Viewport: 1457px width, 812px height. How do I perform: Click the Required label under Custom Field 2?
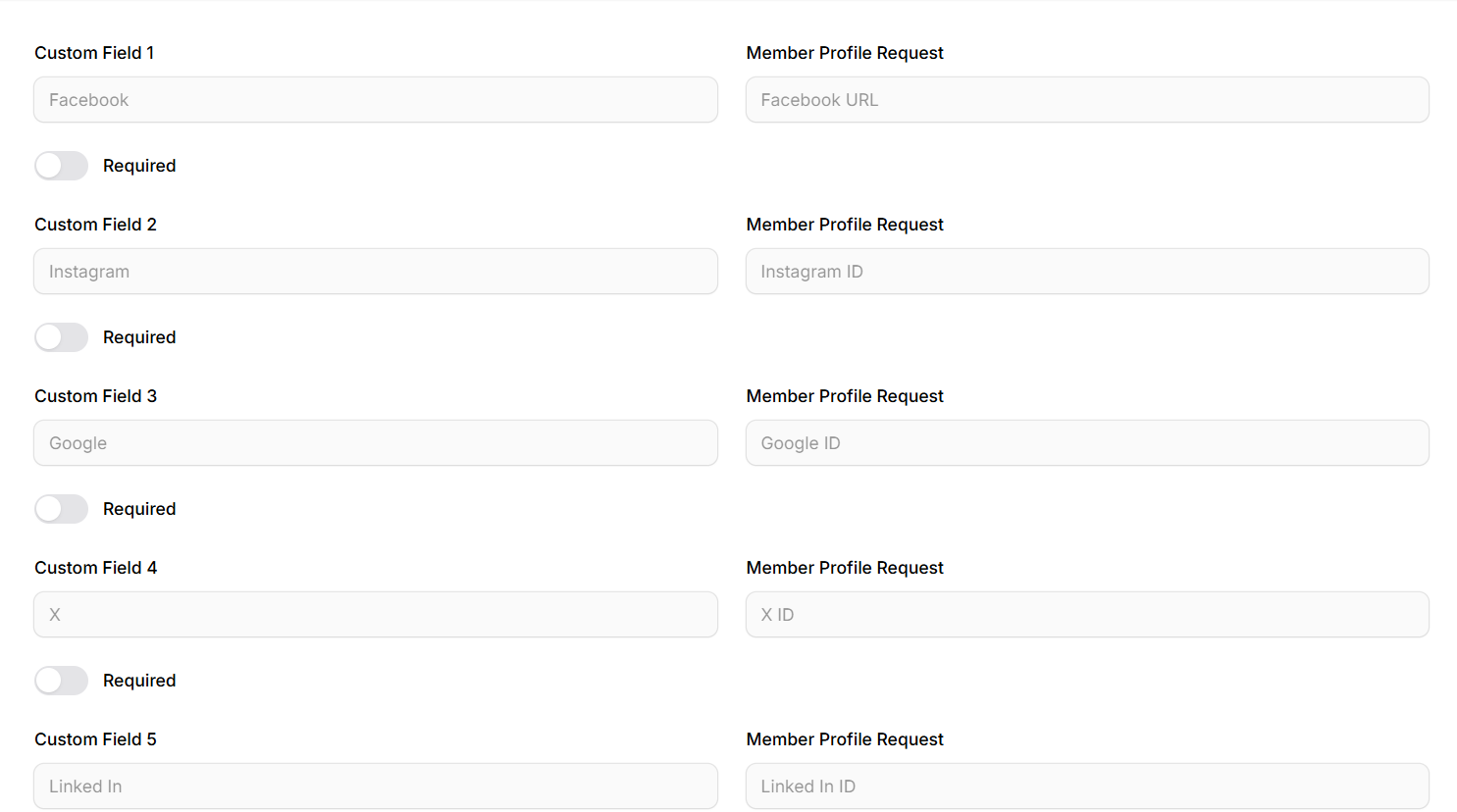click(139, 337)
